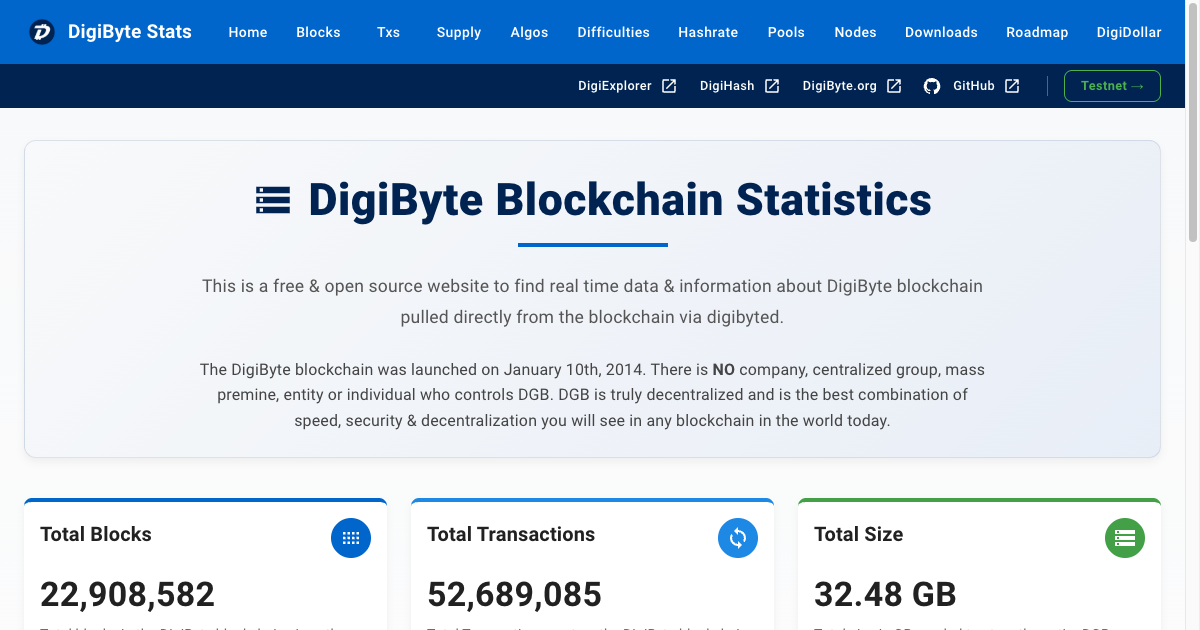
Task: Open the Roadmap page
Action: pos(1037,32)
